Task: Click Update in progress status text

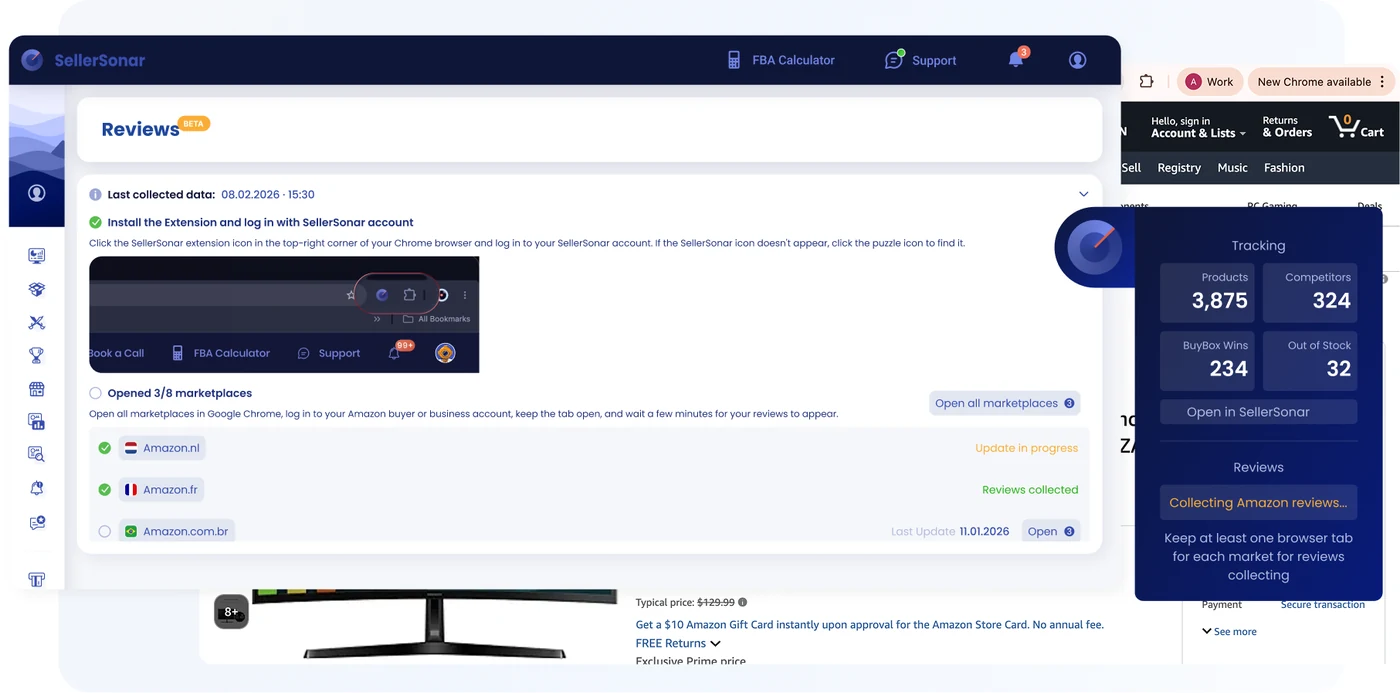Action: point(1026,448)
